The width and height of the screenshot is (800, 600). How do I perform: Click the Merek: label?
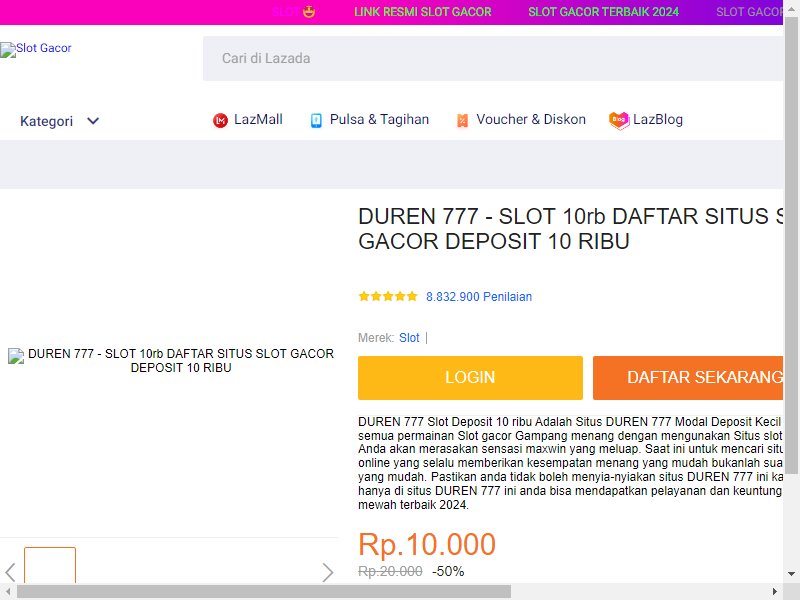pyautogui.click(x=376, y=338)
